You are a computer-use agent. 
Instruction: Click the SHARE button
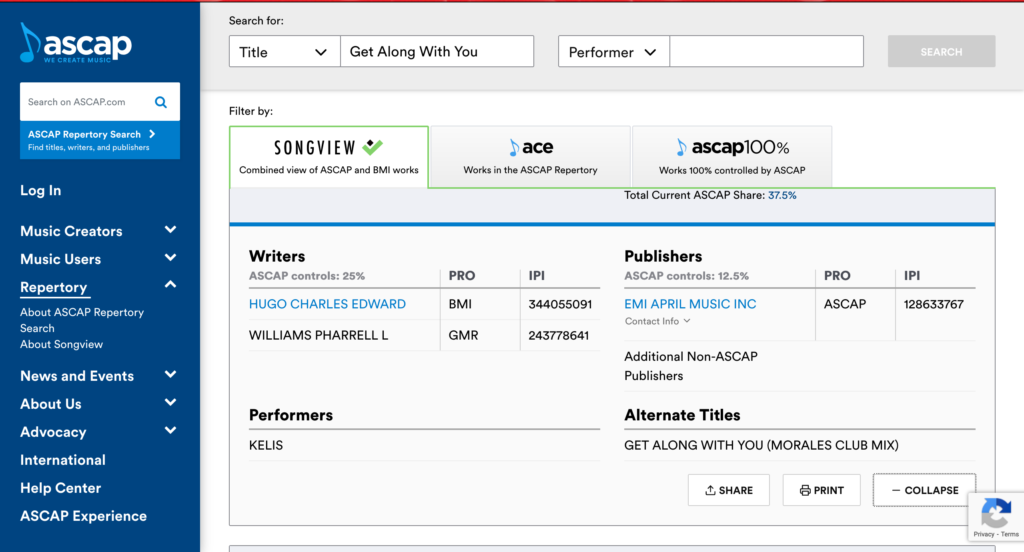(729, 490)
